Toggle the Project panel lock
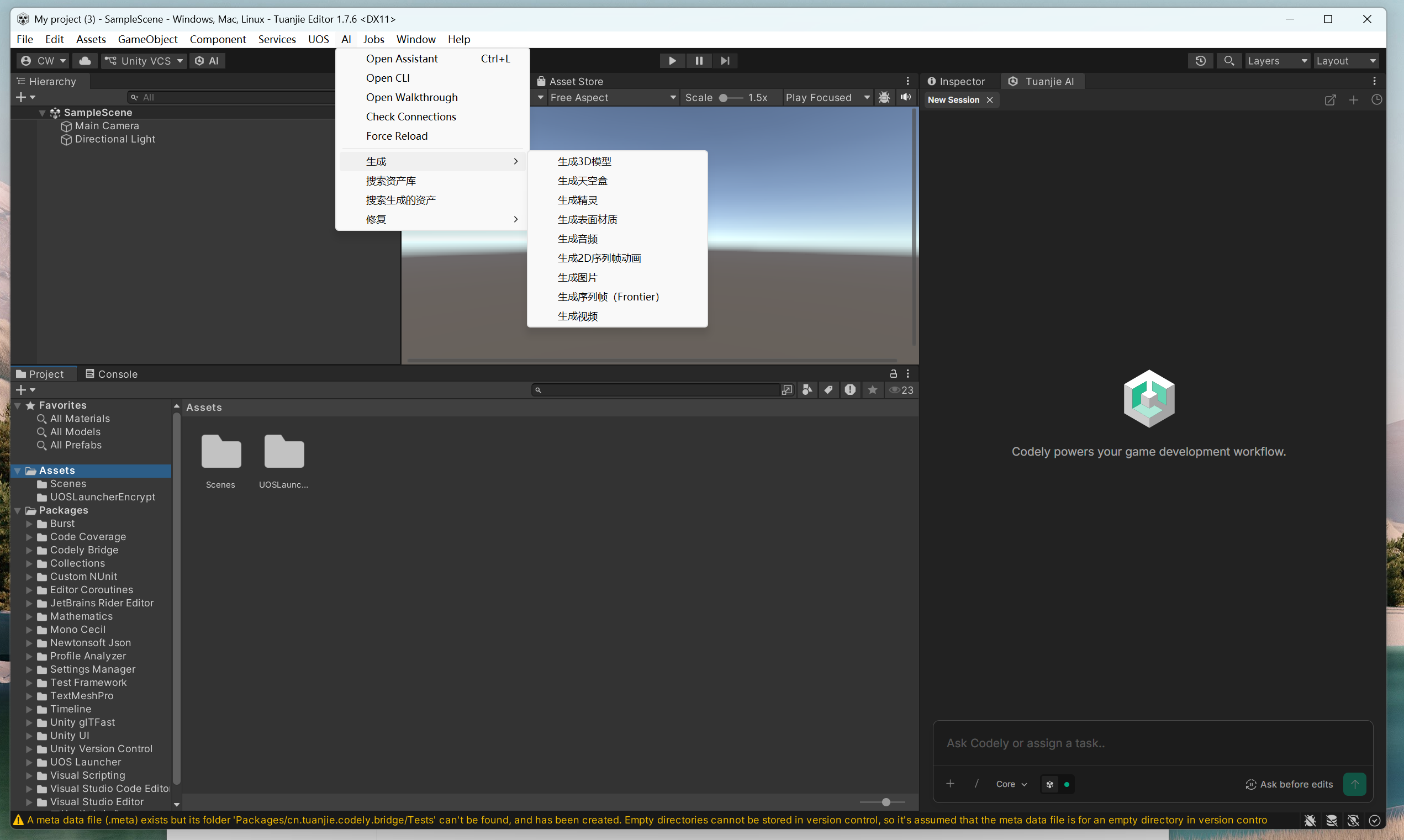Screen dimensions: 1404x840 coord(893,373)
